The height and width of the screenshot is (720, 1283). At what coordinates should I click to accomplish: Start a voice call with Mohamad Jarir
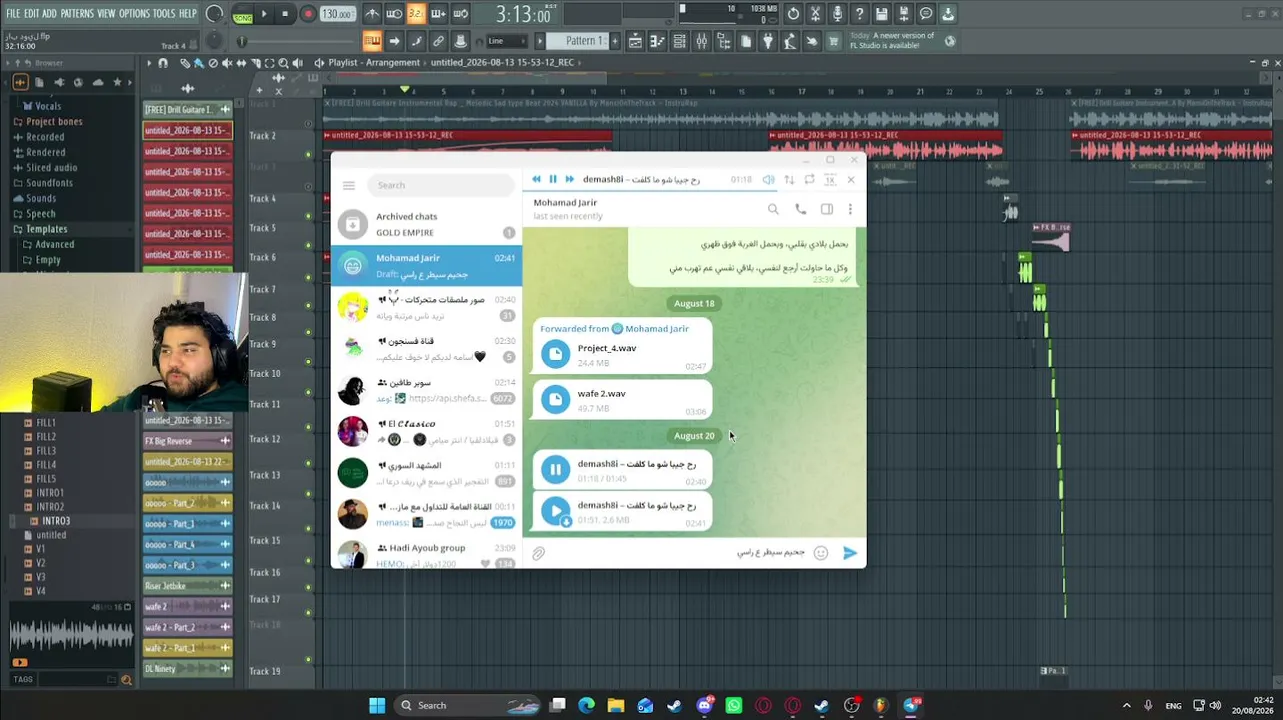[800, 209]
